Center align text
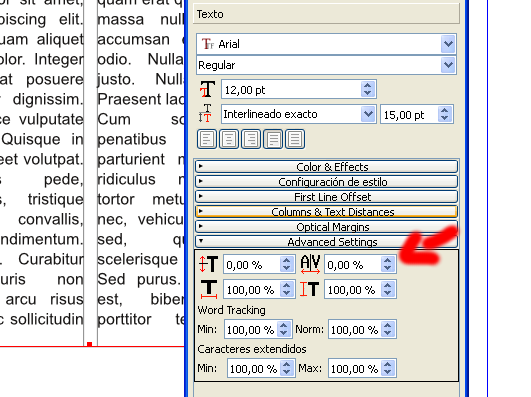Screen dimensions: 531x397 pos(229,139)
